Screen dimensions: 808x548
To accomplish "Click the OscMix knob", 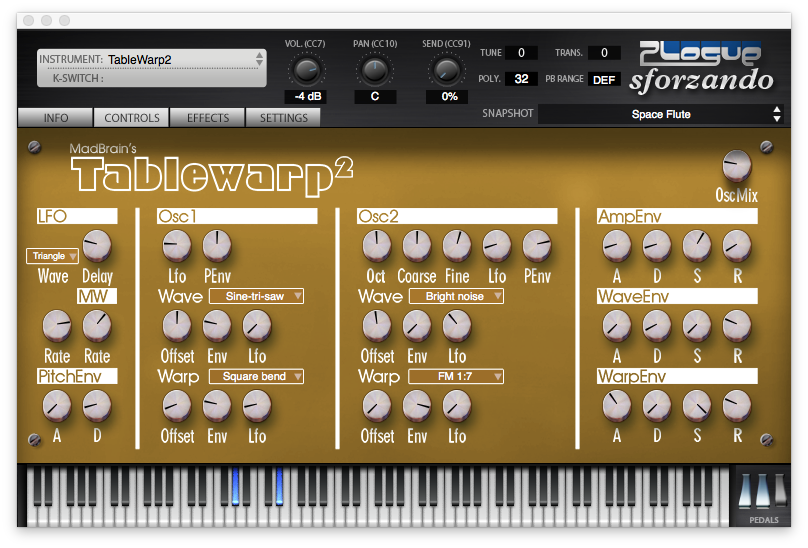I will point(736,166).
